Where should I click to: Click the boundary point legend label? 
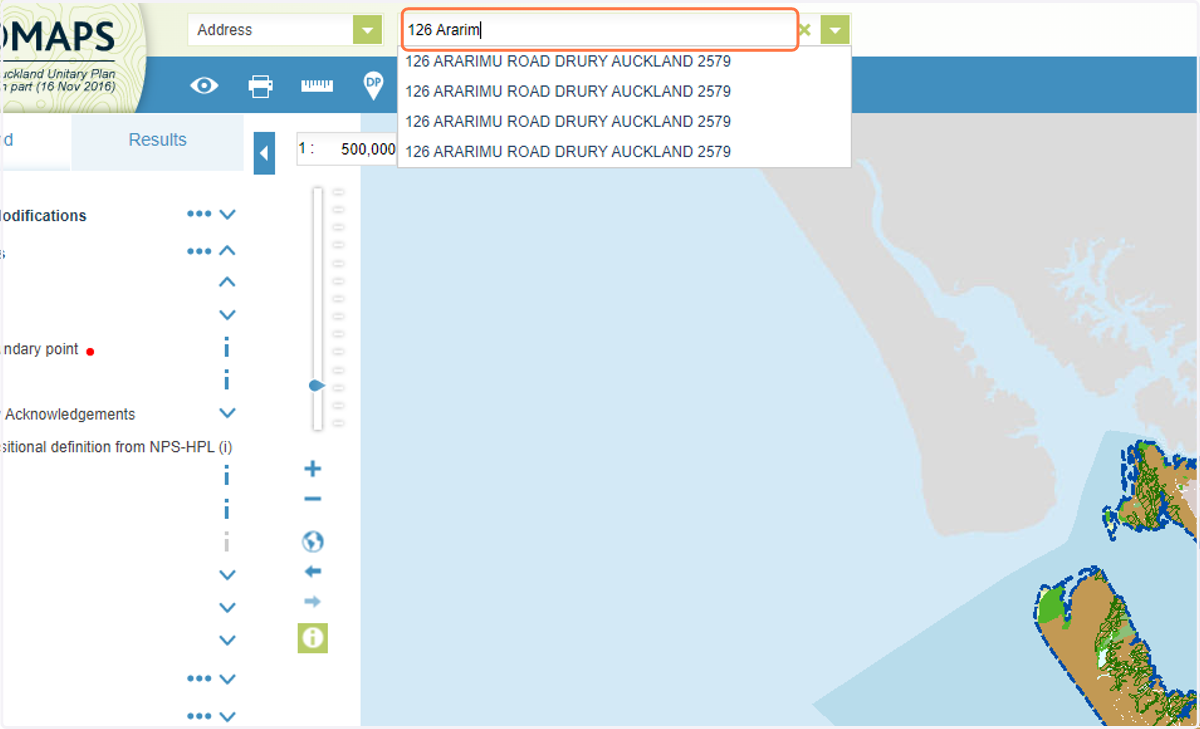[x=39, y=349]
